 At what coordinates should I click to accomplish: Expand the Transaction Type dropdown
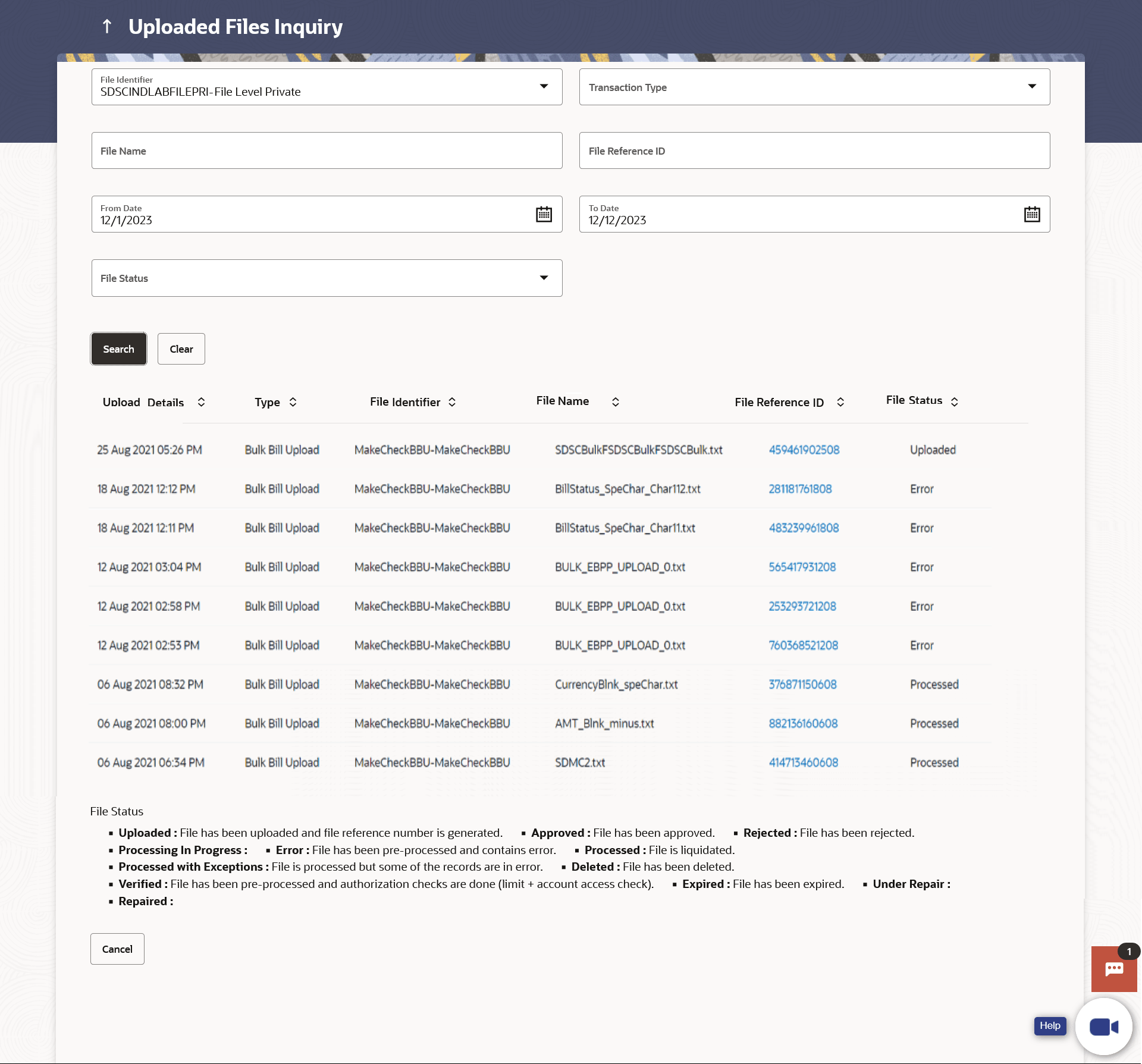pos(1031,87)
